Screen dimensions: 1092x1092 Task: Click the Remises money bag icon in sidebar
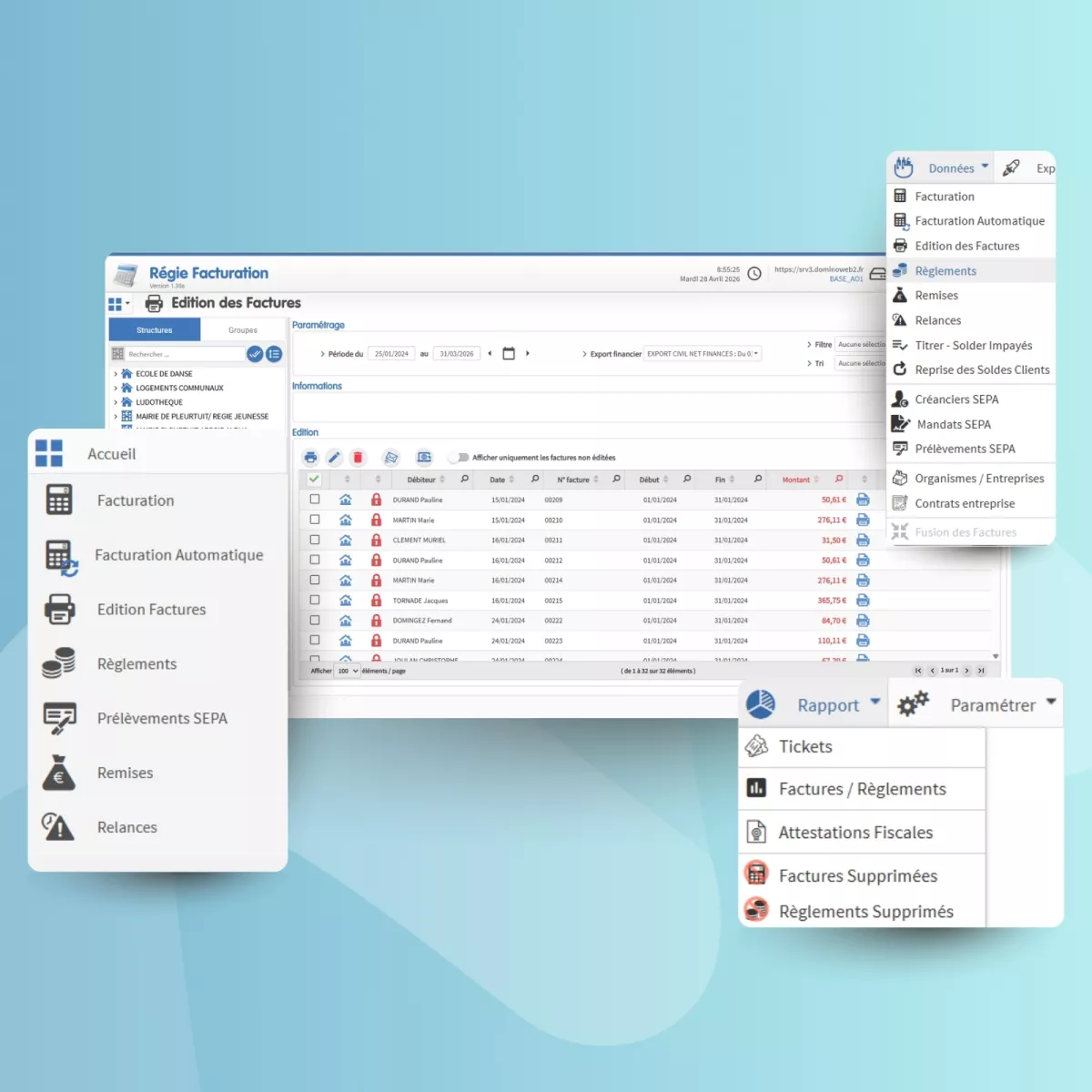click(x=59, y=773)
